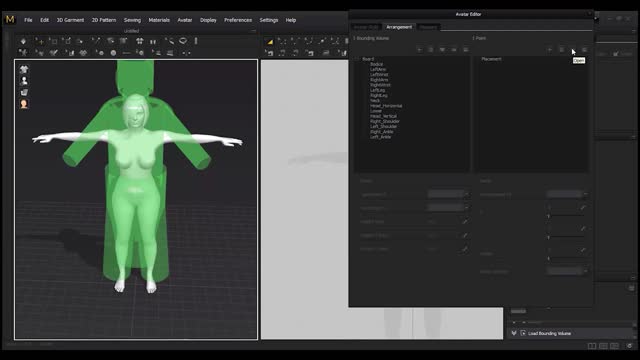Select the RightWrist bounding volume
The height and width of the screenshot is (360, 640).
coord(380,85)
